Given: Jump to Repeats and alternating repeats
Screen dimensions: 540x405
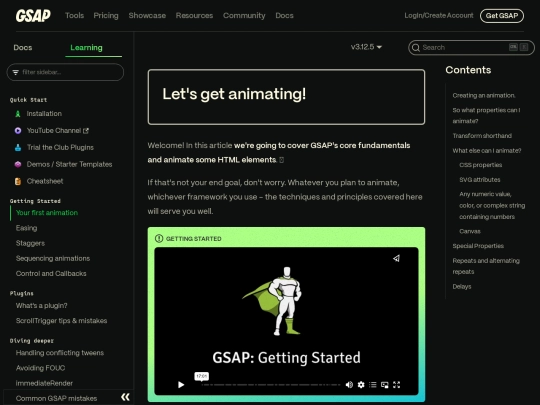Looking at the screenshot, I should coord(486,266).
